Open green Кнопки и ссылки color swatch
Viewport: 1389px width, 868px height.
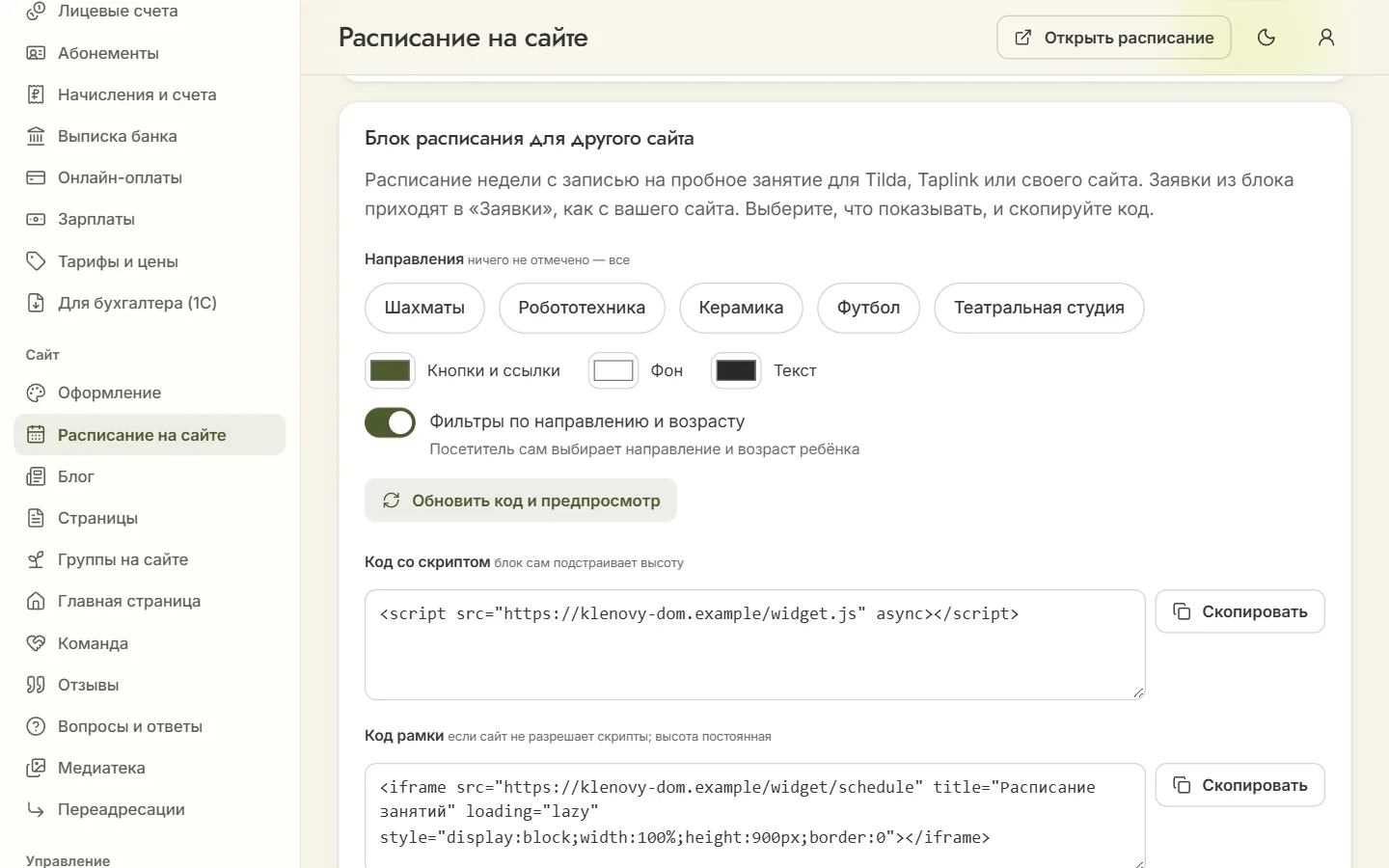point(390,370)
